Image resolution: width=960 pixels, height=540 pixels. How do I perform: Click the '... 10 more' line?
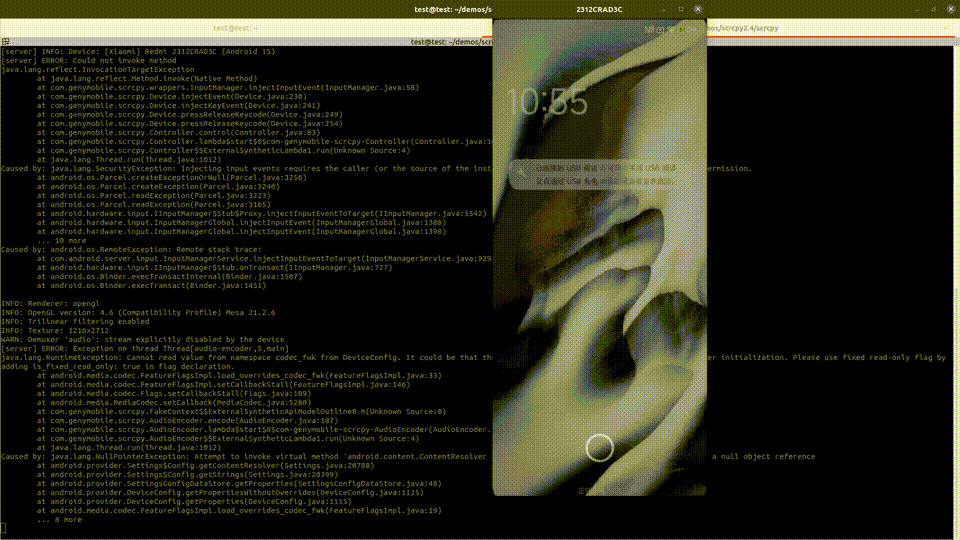click(61, 241)
